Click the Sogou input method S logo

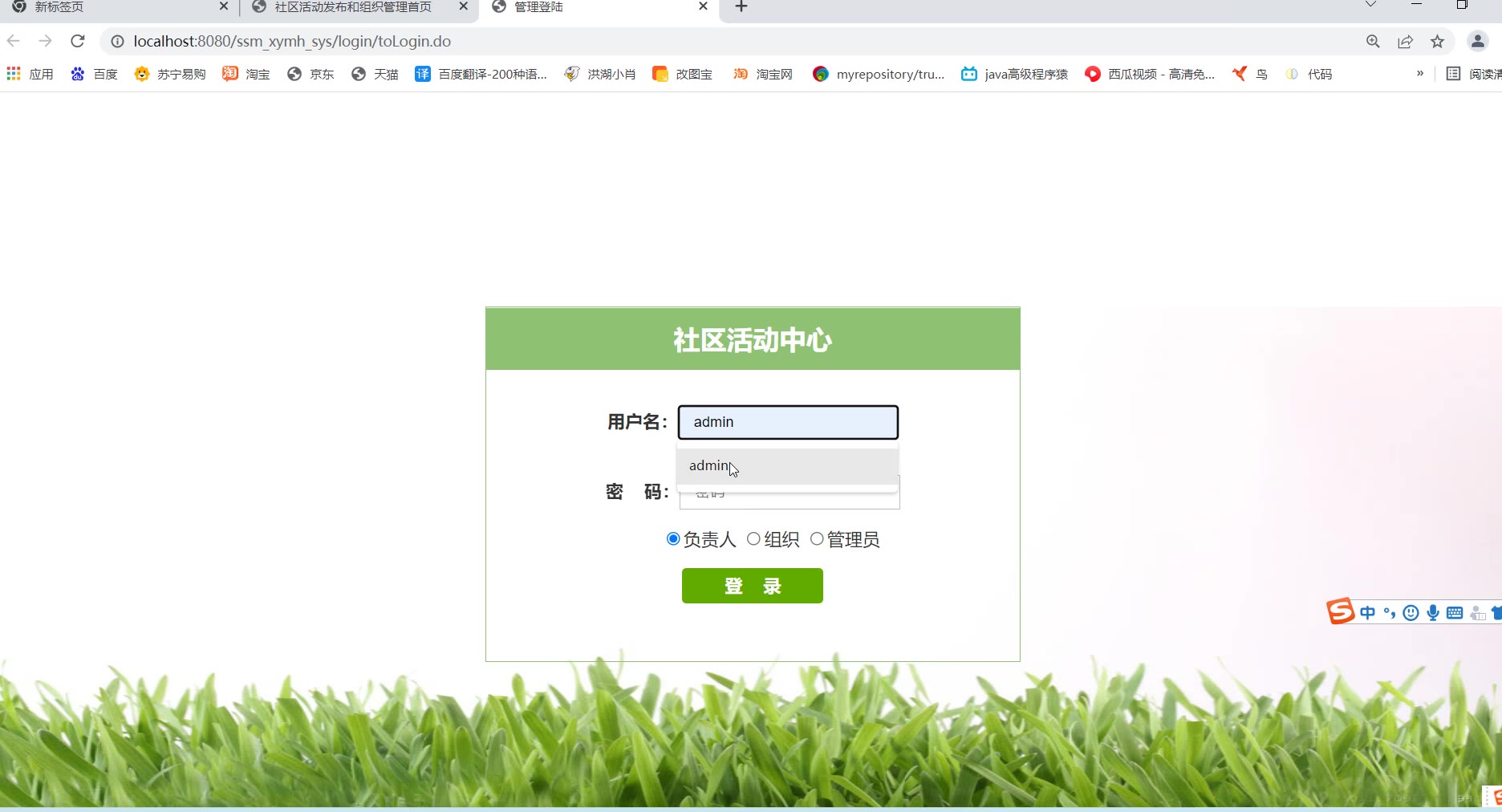[1340, 611]
